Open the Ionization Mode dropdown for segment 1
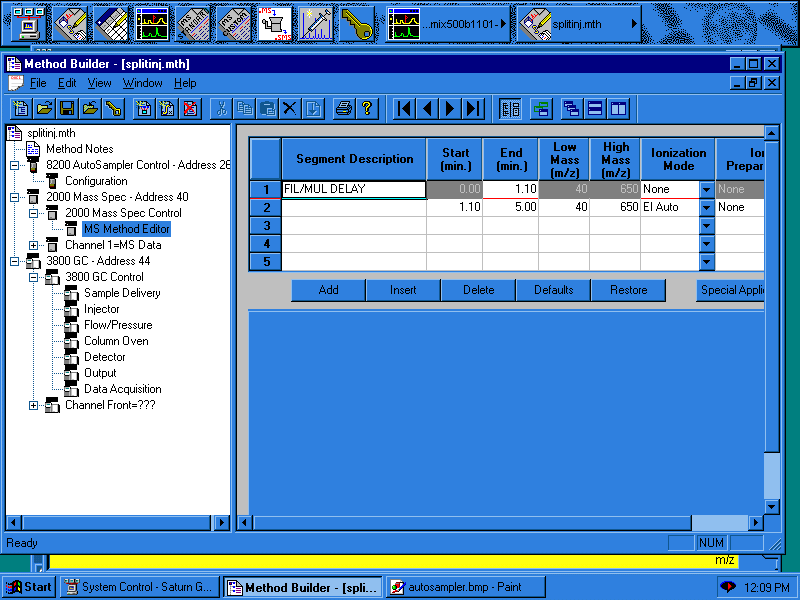This screenshot has width=800, height=600. (x=707, y=189)
